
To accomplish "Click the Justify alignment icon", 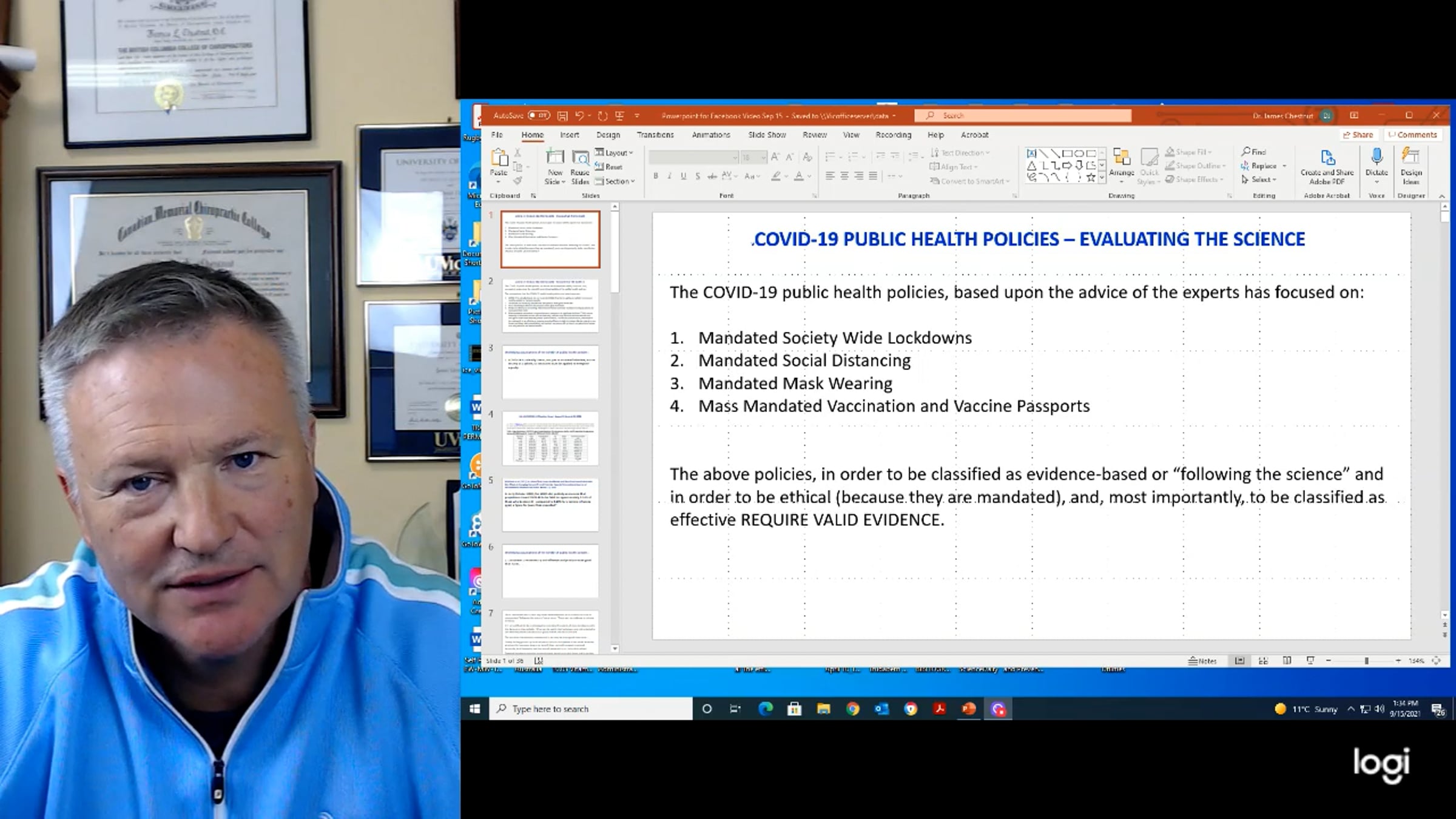I will pos(873,176).
